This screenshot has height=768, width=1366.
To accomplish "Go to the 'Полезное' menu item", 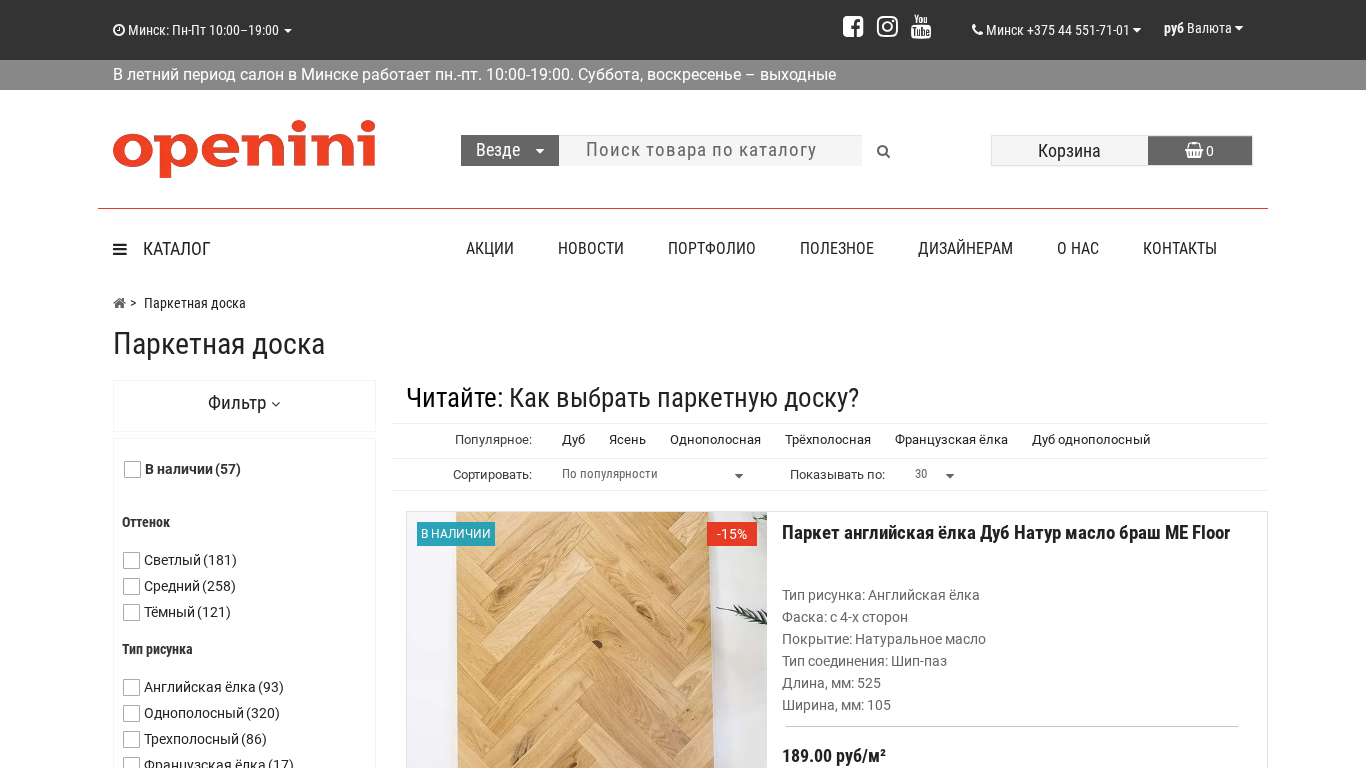I will click(x=837, y=249).
